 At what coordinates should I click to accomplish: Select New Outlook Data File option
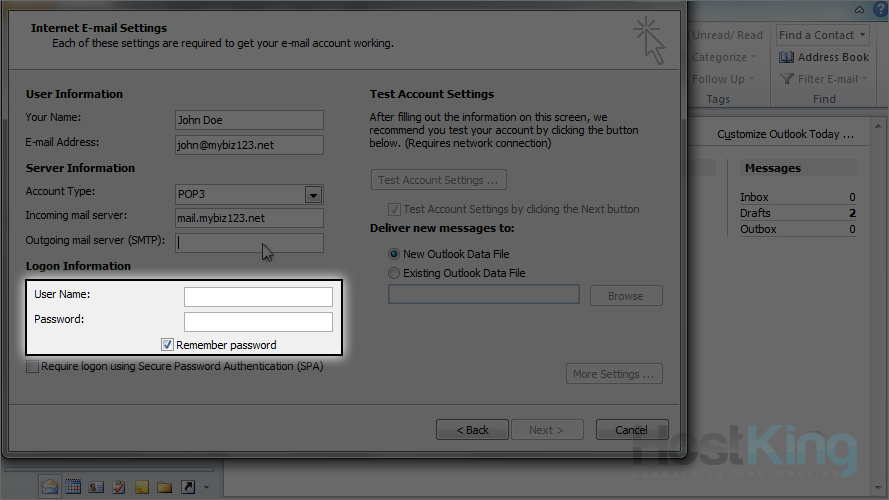394,254
